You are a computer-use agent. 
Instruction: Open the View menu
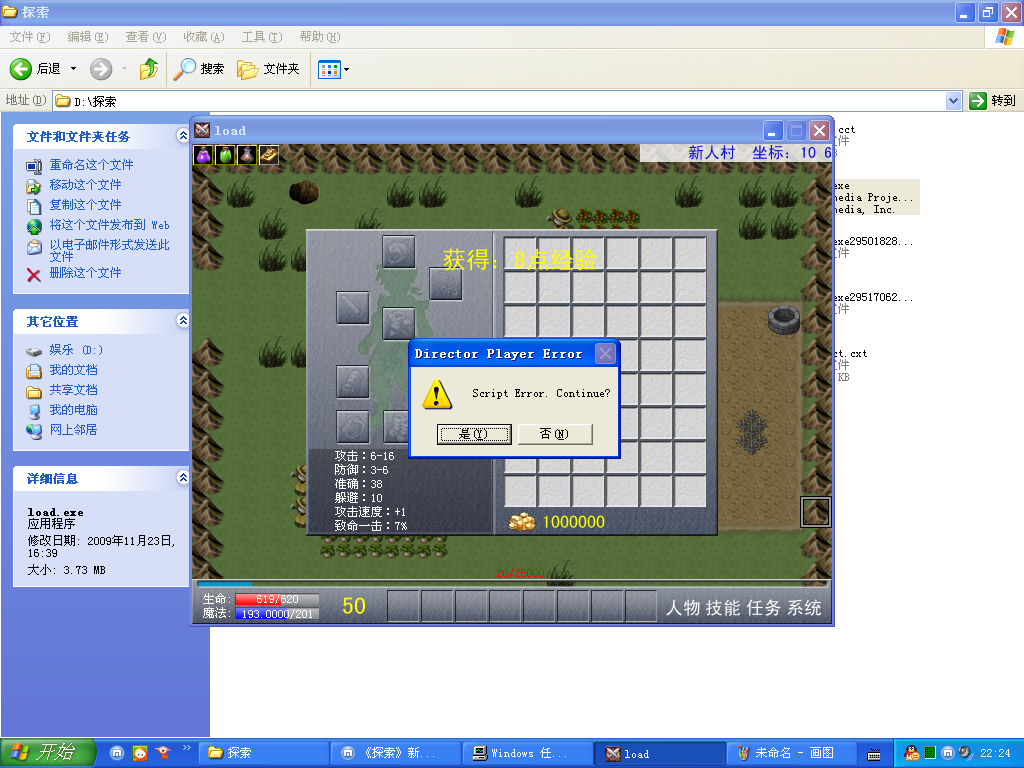coord(146,37)
